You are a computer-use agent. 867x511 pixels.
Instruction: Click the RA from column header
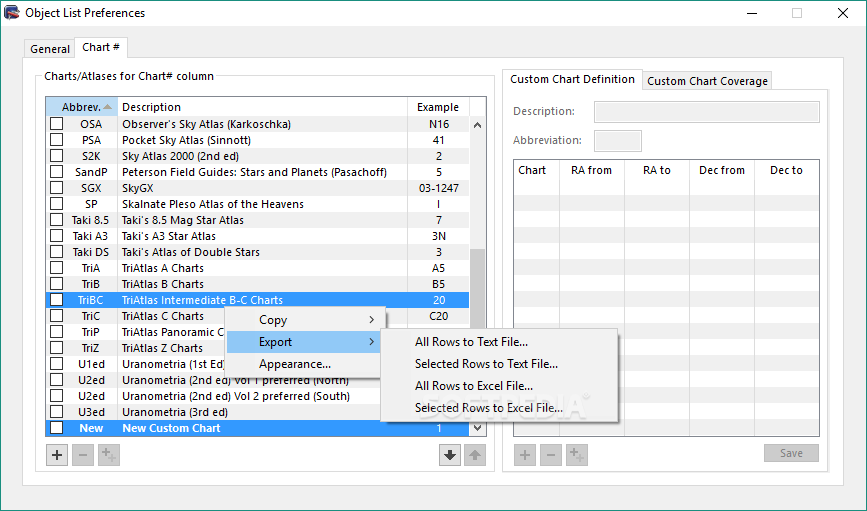pyautogui.click(x=592, y=170)
